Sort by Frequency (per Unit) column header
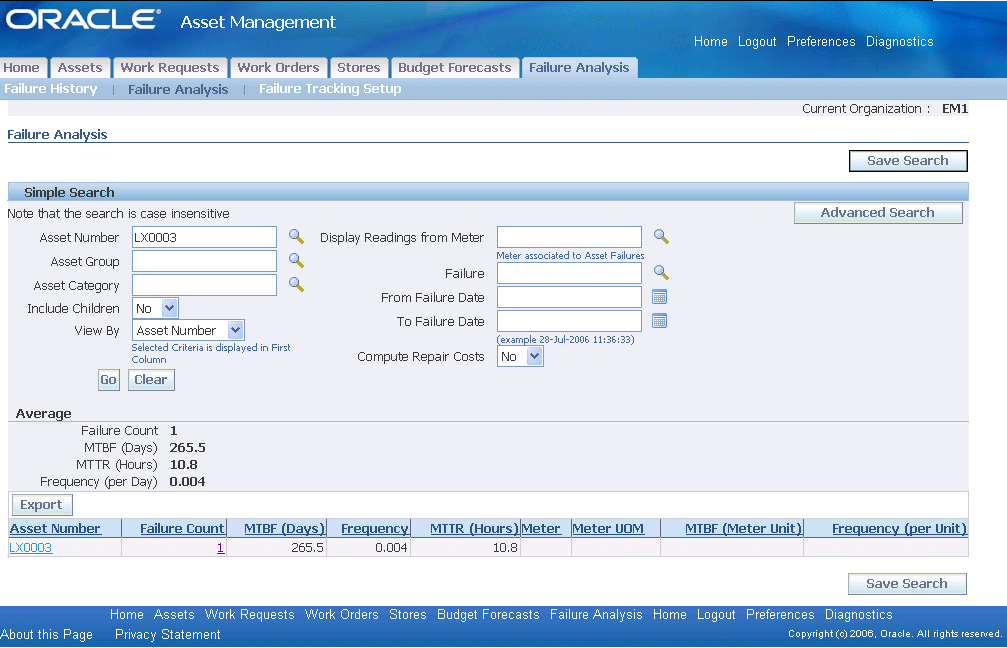 899,529
